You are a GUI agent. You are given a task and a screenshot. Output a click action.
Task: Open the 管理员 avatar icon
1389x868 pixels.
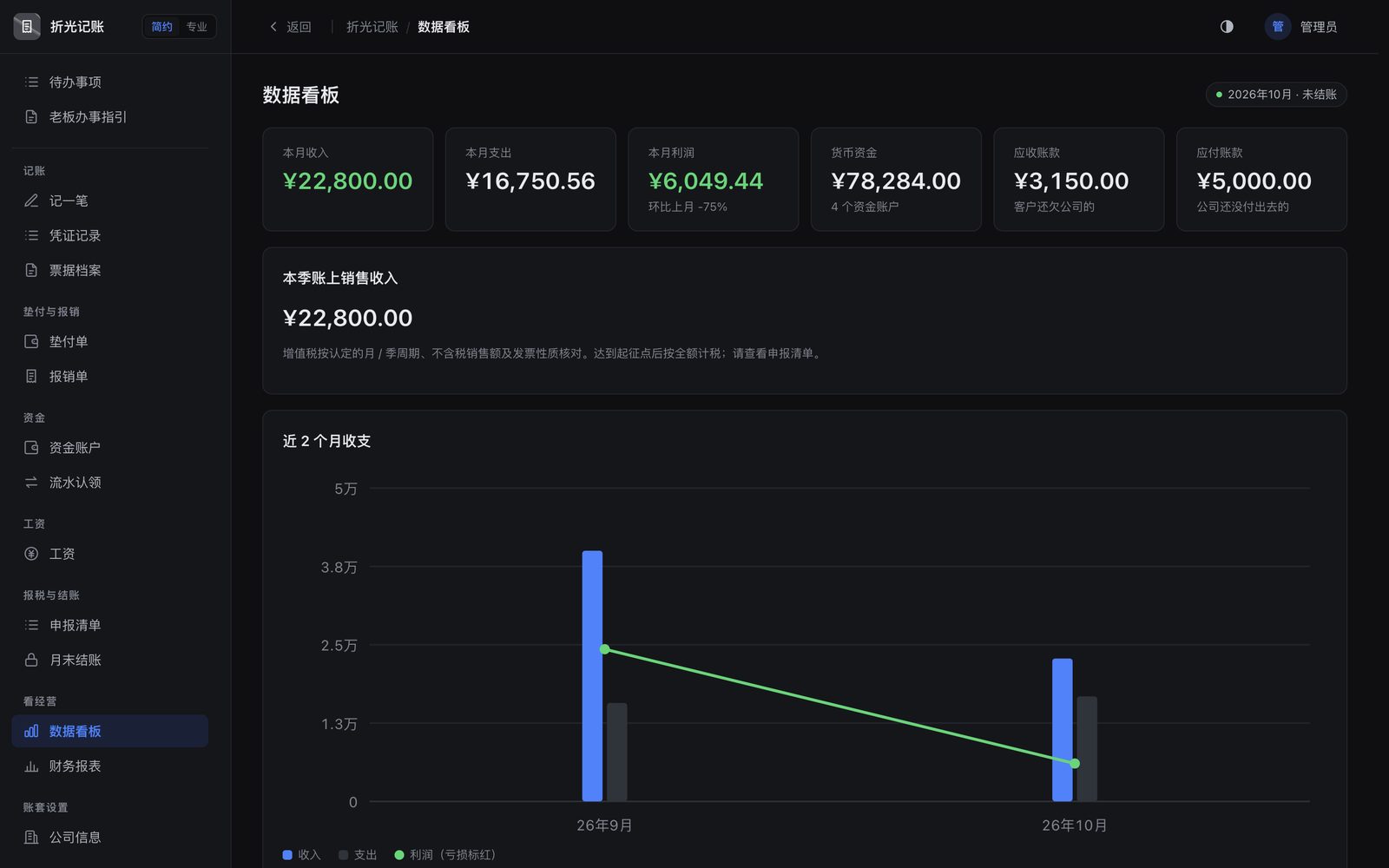pyautogui.click(x=1278, y=27)
